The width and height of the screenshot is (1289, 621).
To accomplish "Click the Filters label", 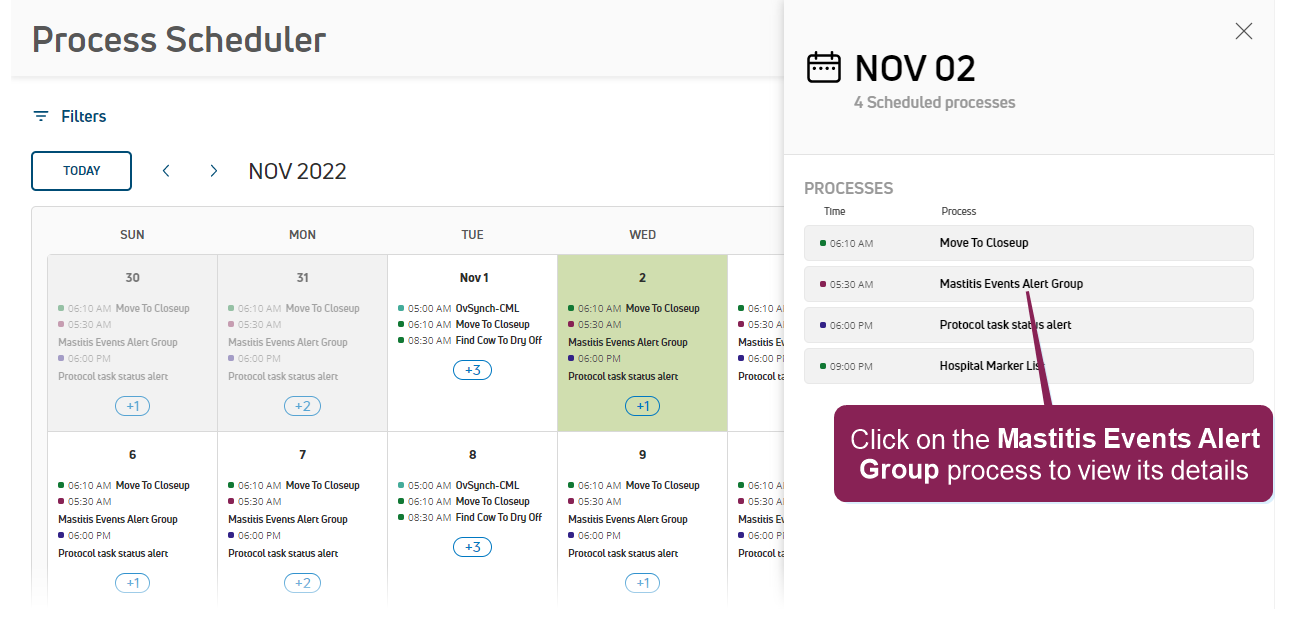I will 84,116.
